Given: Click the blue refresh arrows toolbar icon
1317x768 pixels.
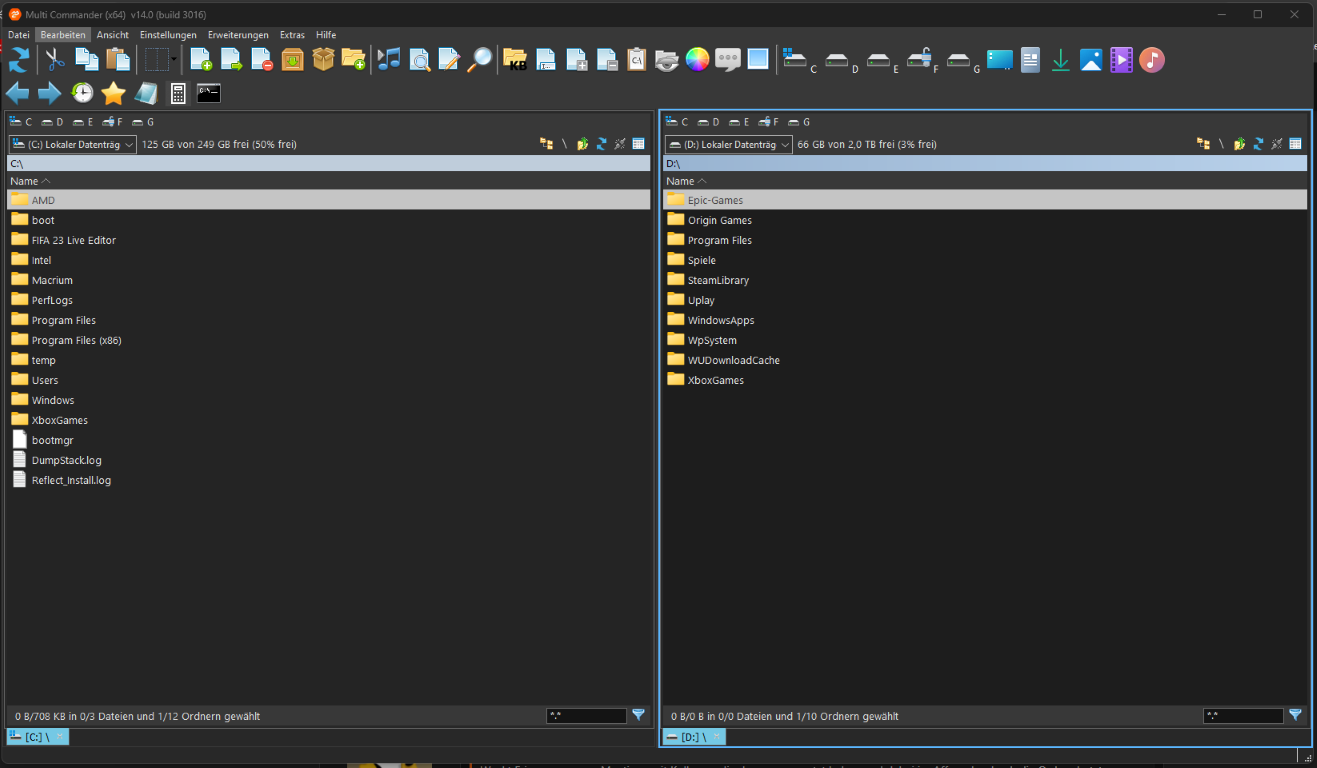Looking at the screenshot, I should (18, 60).
